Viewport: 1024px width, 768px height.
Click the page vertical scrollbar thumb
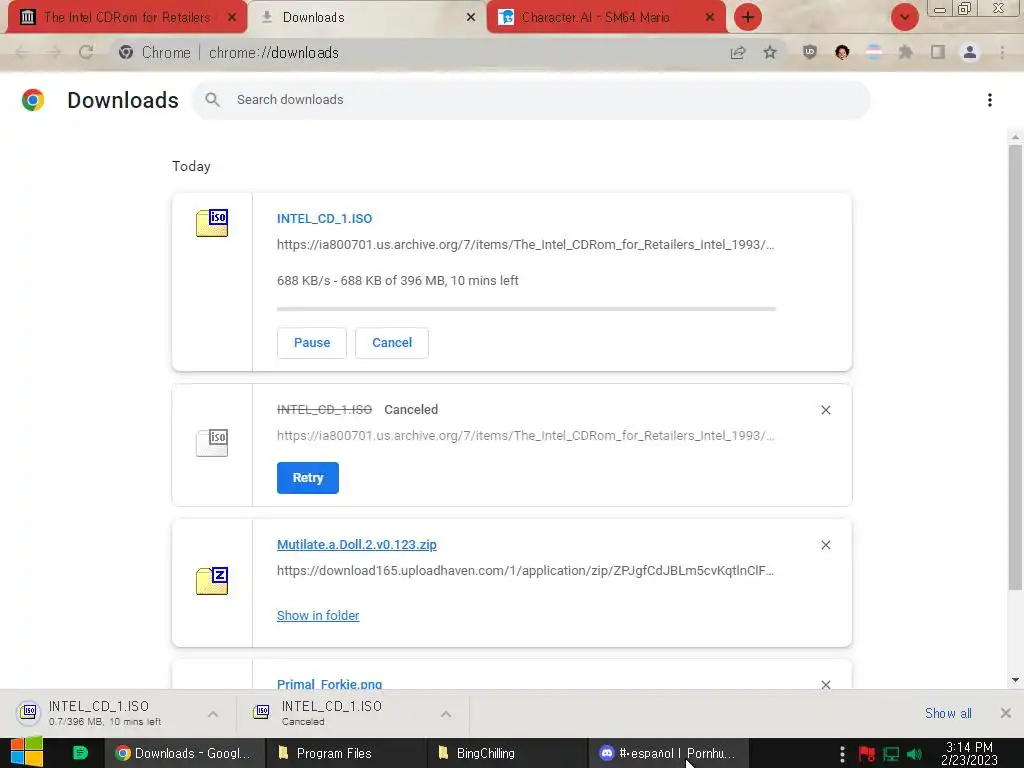(1015, 368)
